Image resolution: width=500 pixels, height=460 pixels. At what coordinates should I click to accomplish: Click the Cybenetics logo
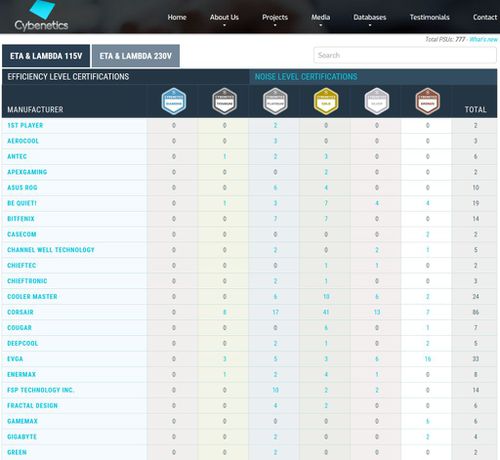pos(41,16)
